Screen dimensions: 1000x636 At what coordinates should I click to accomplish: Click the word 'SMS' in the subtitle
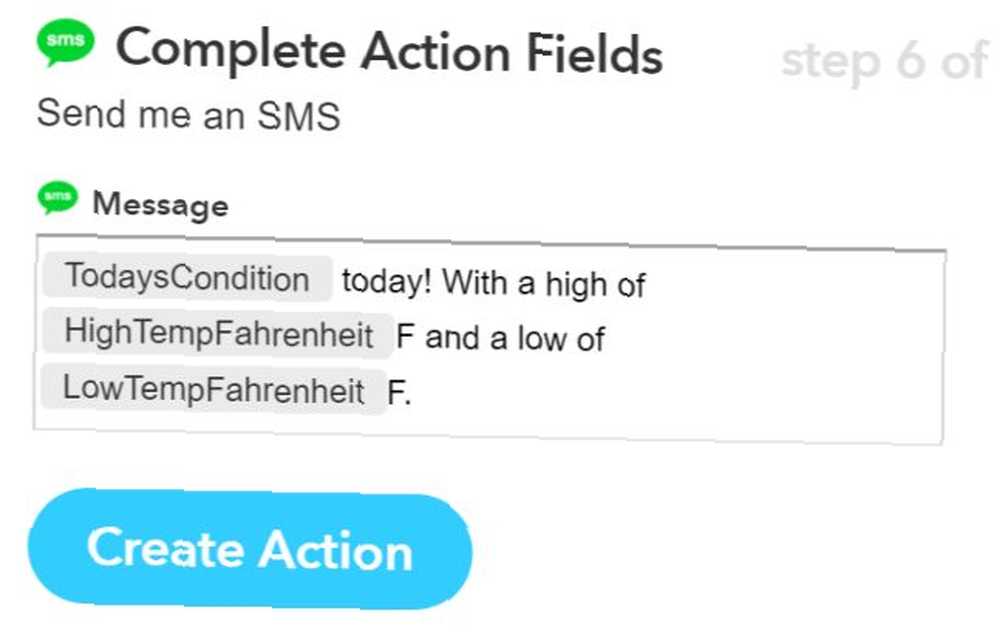point(299,117)
